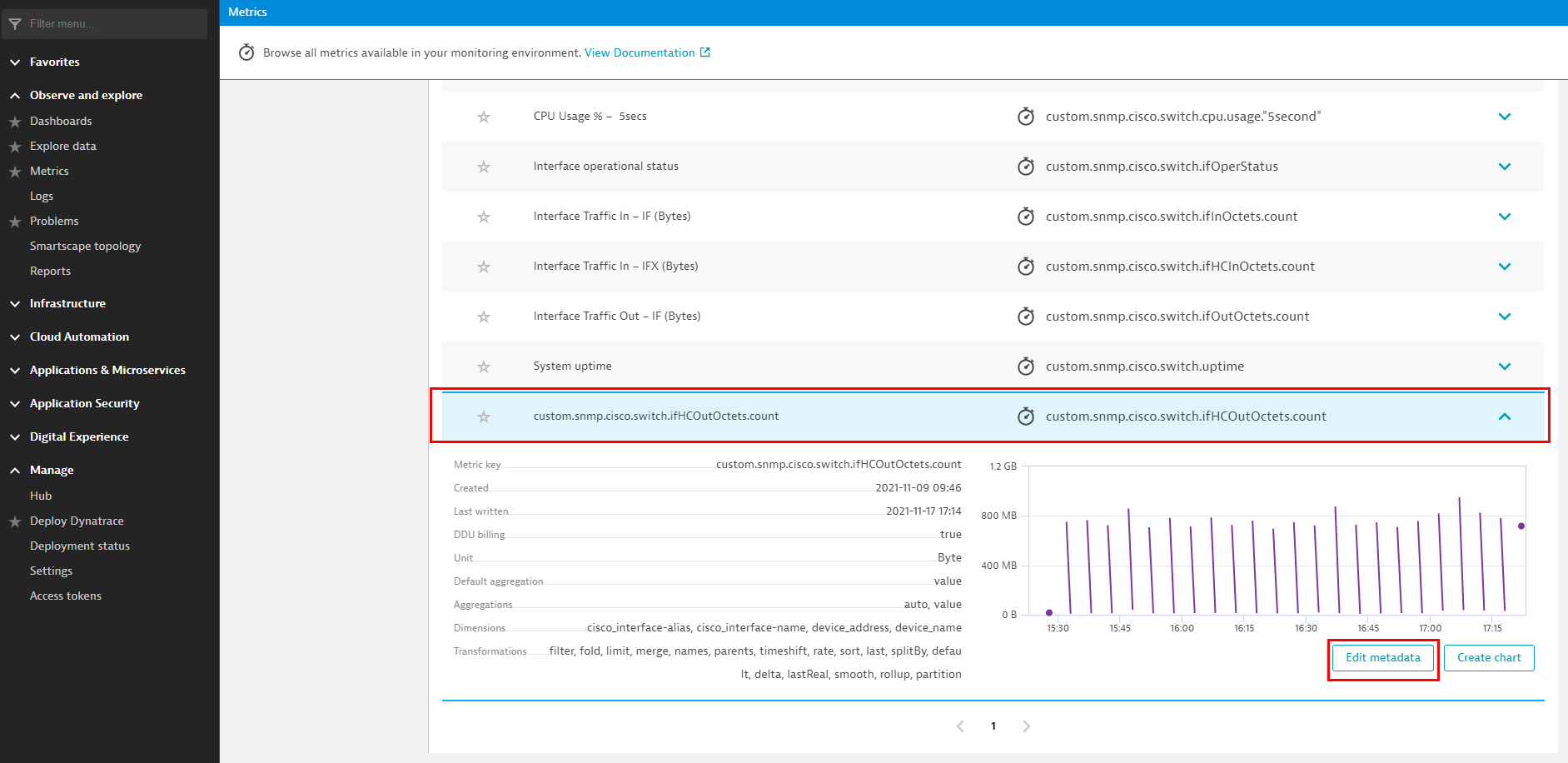Collapse the ifHCOutOctets.count metric details

point(1504,416)
